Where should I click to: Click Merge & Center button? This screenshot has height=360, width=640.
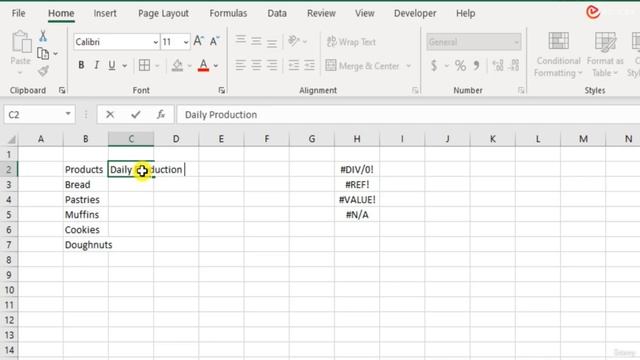[362, 66]
